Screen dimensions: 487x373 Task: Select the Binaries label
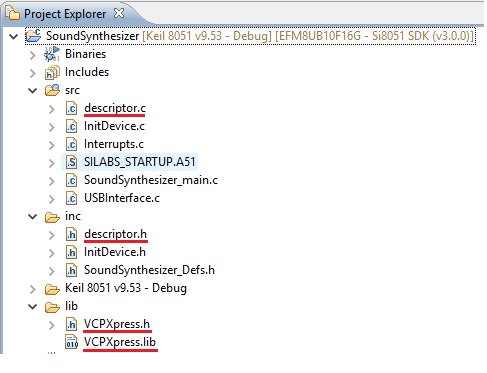coord(85,54)
